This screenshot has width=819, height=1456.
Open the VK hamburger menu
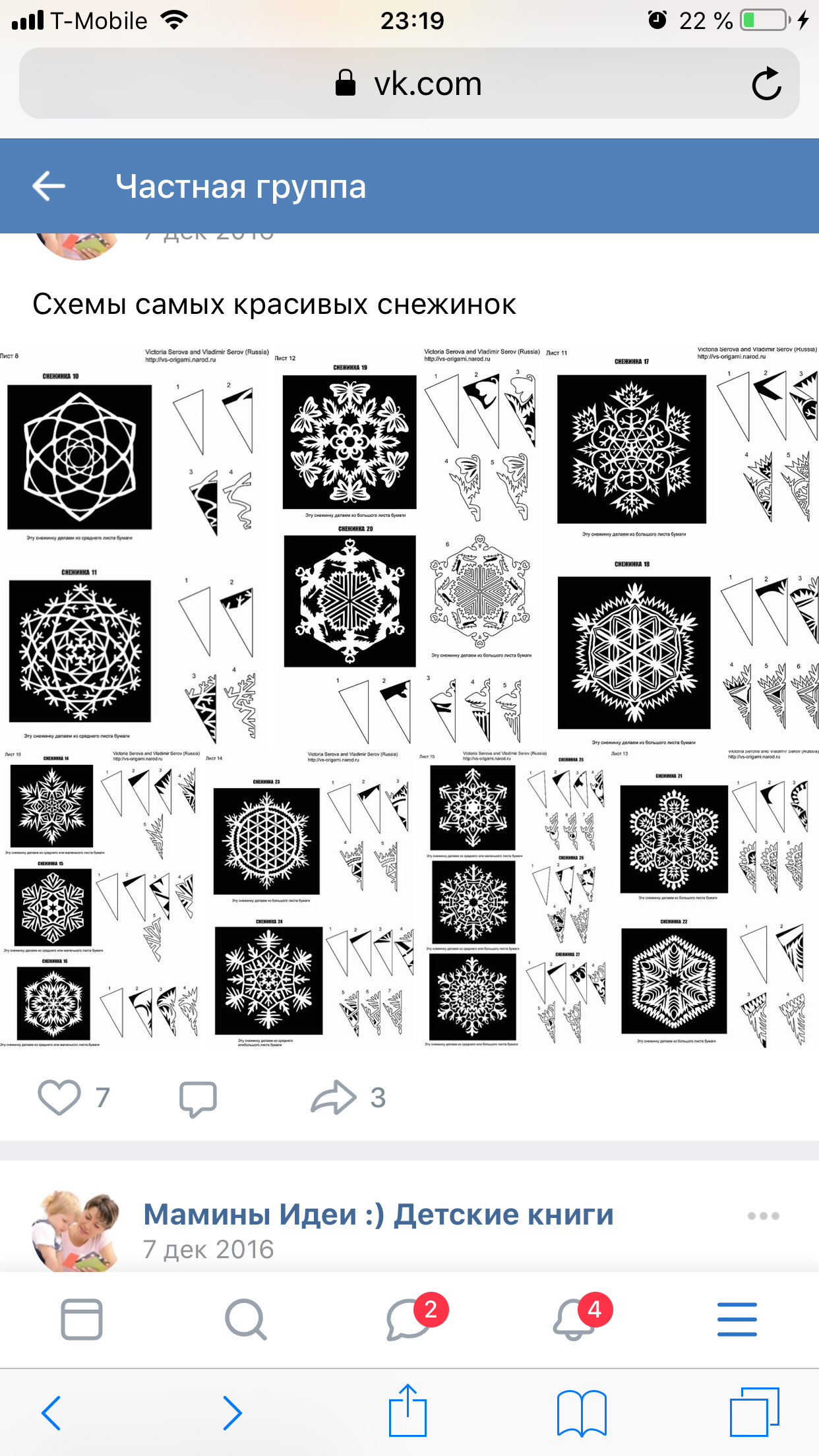coord(737,1319)
